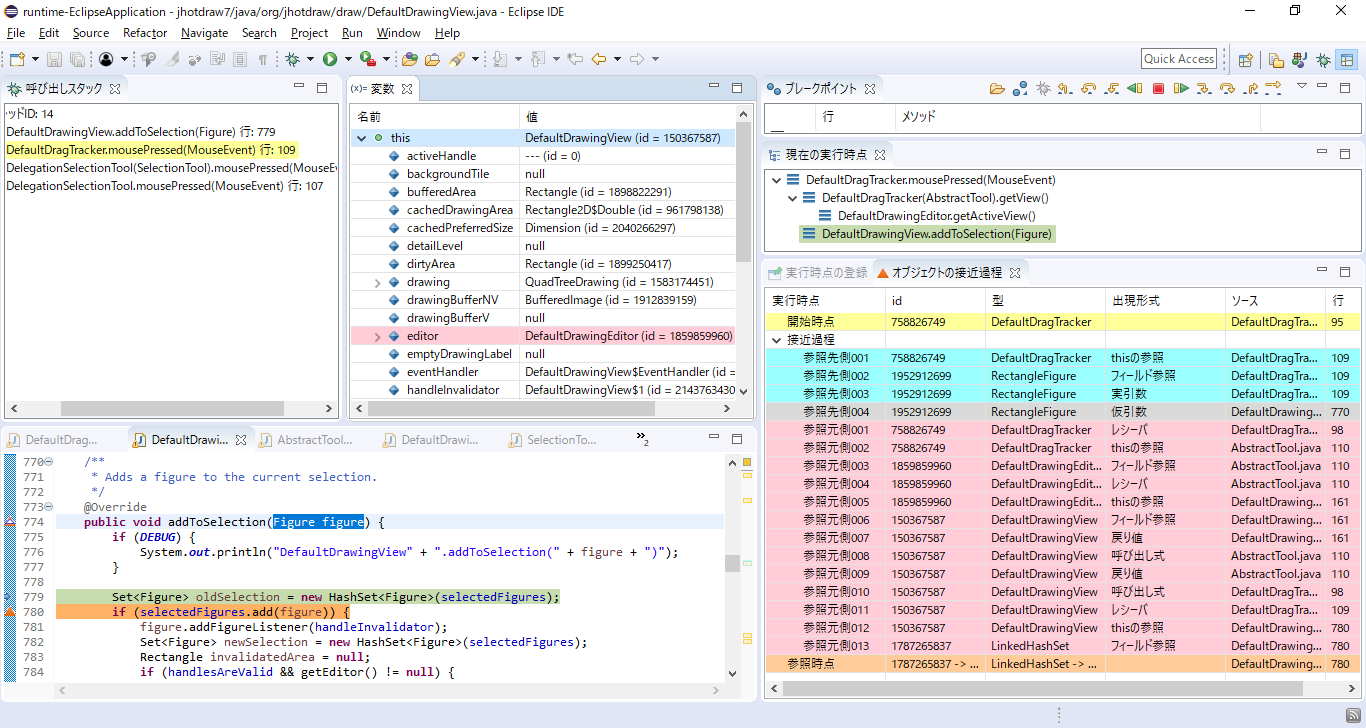Click the Save toolbar icon
This screenshot has width=1366, height=728.
pyautogui.click(x=54, y=59)
